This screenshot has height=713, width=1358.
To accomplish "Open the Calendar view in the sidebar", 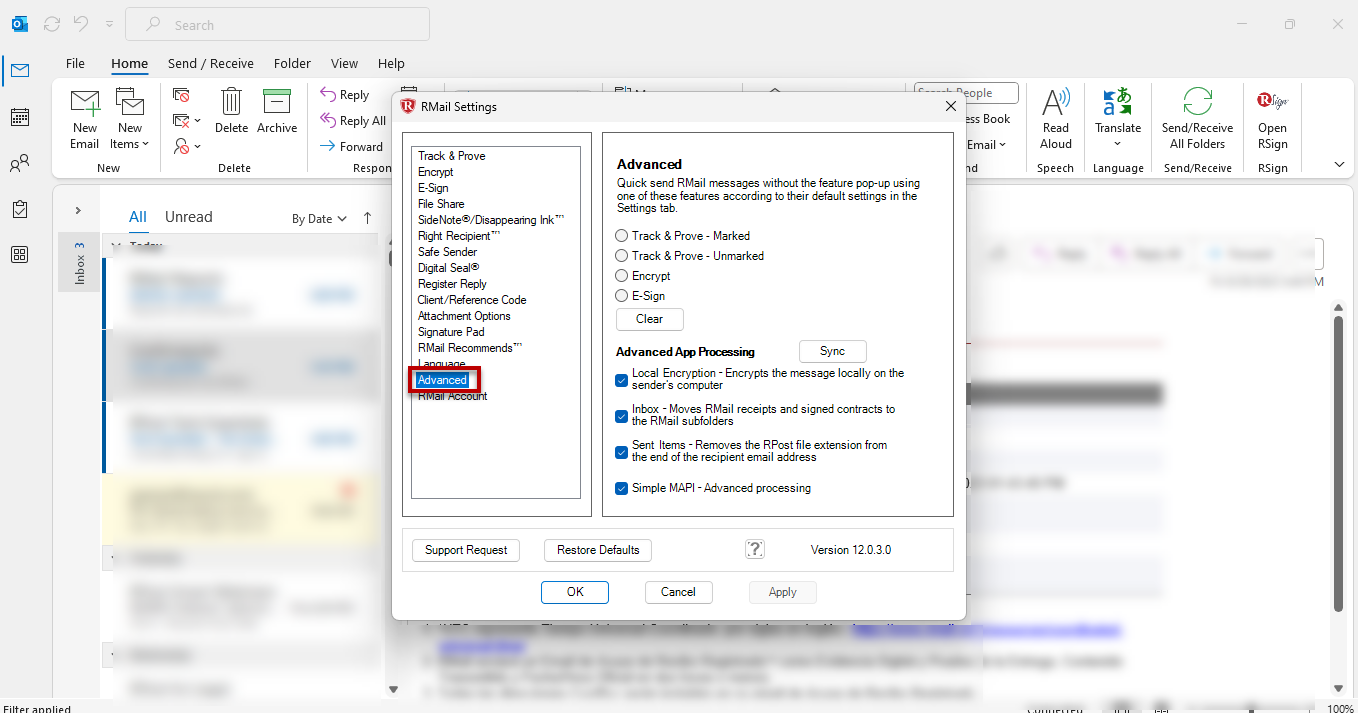I will point(20,117).
